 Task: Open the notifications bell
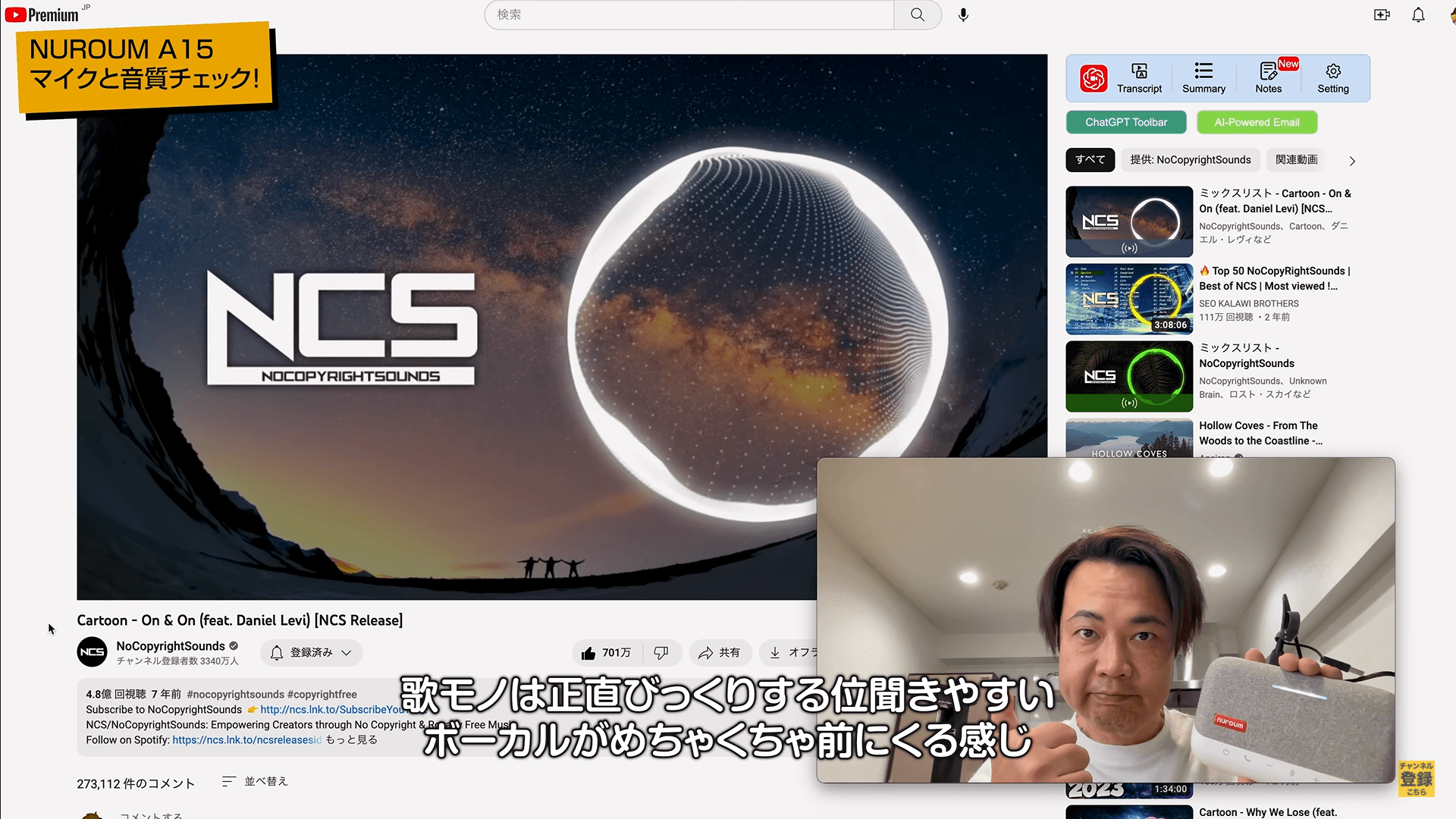[1418, 14]
